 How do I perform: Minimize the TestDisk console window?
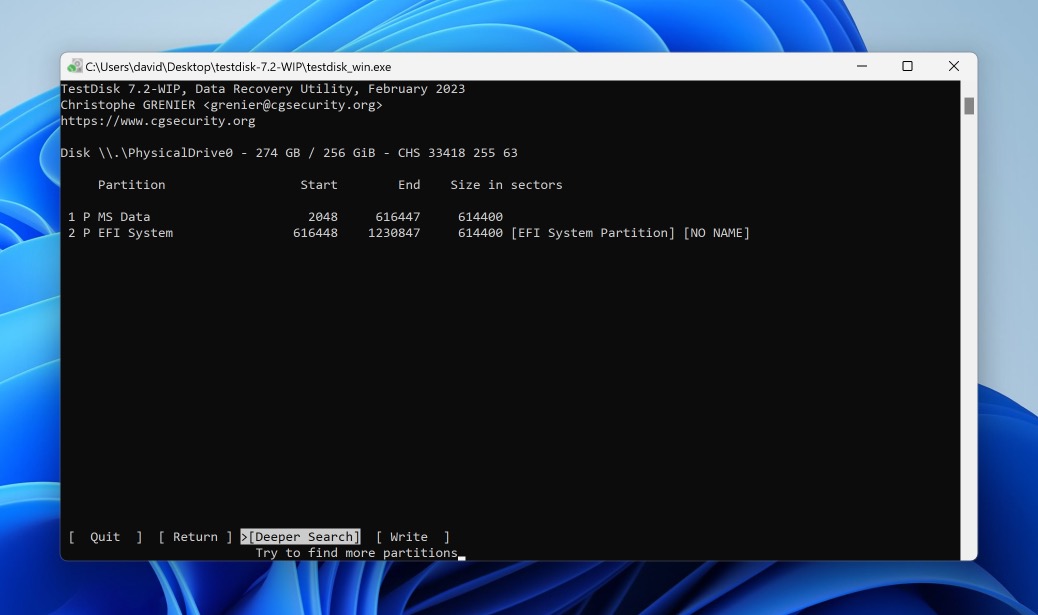coord(861,66)
